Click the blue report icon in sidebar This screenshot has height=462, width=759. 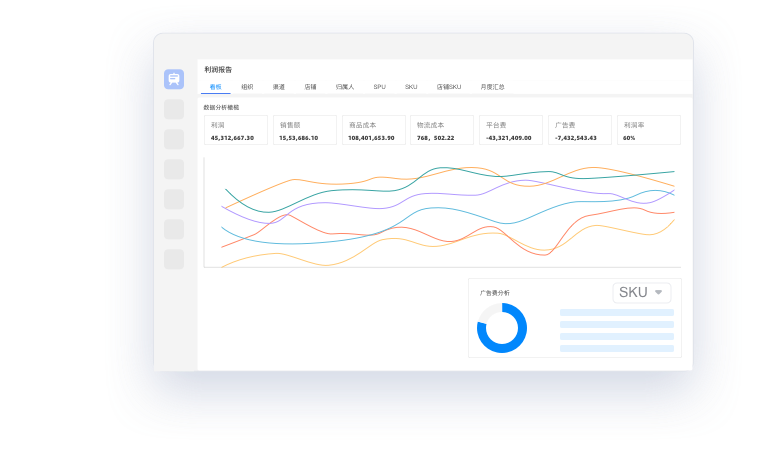coord(174,80)
